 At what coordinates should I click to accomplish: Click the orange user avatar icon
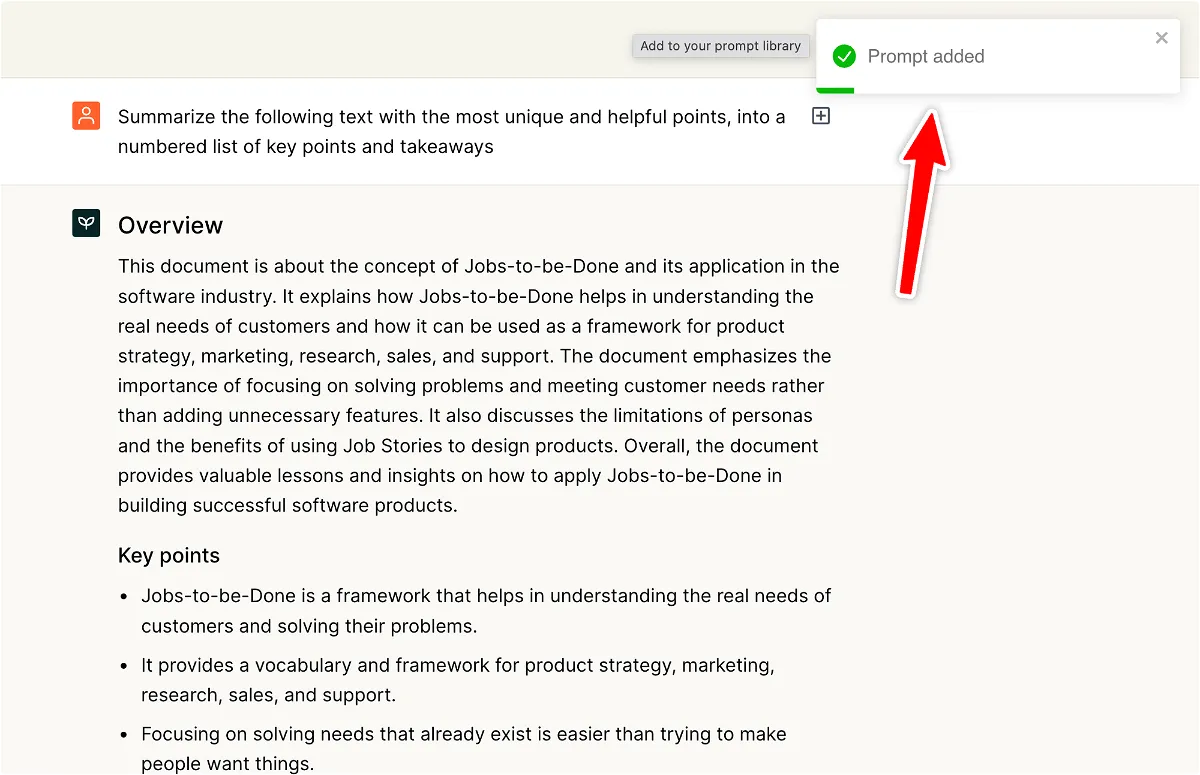click(86, 116)
